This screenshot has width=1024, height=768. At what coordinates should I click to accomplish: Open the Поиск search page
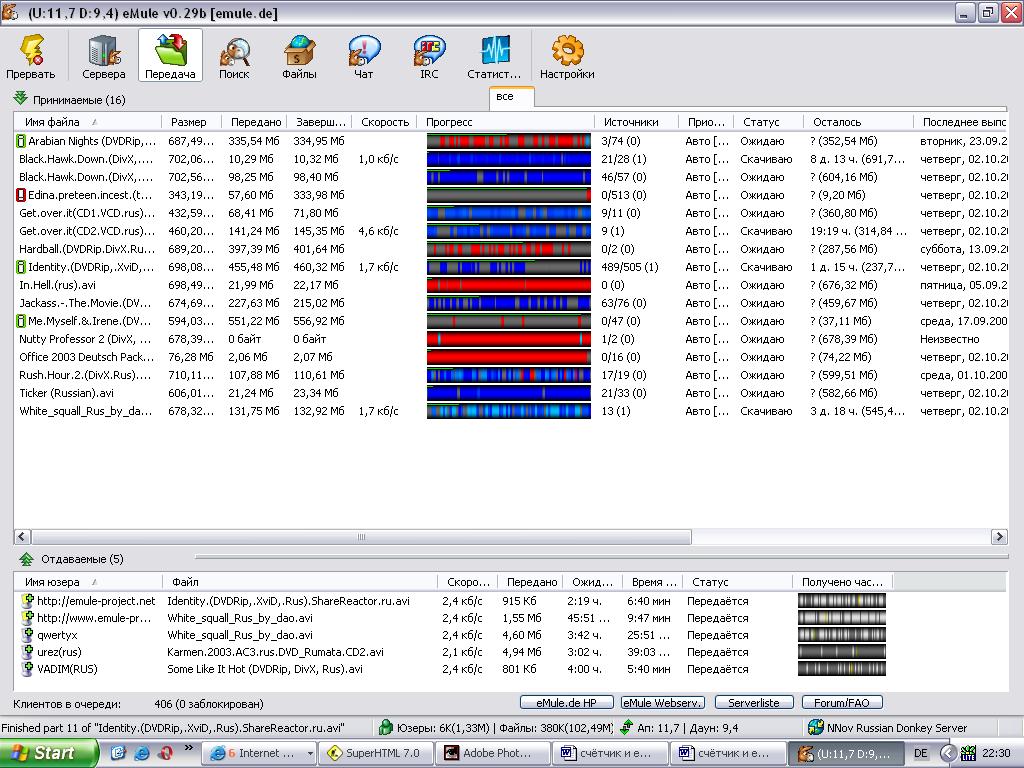[234, 55]
